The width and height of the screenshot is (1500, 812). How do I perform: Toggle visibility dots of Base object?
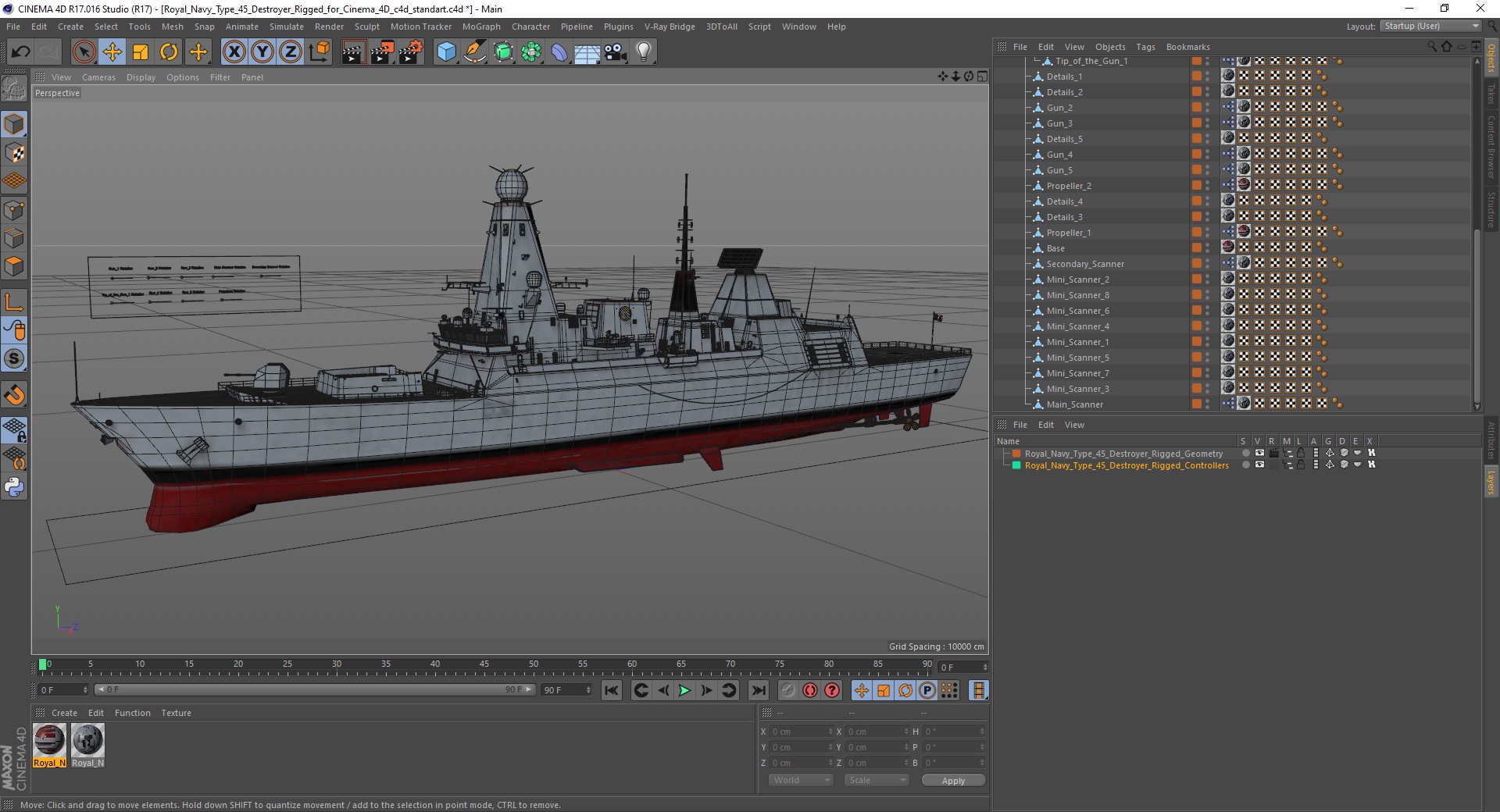(1208, 248)
